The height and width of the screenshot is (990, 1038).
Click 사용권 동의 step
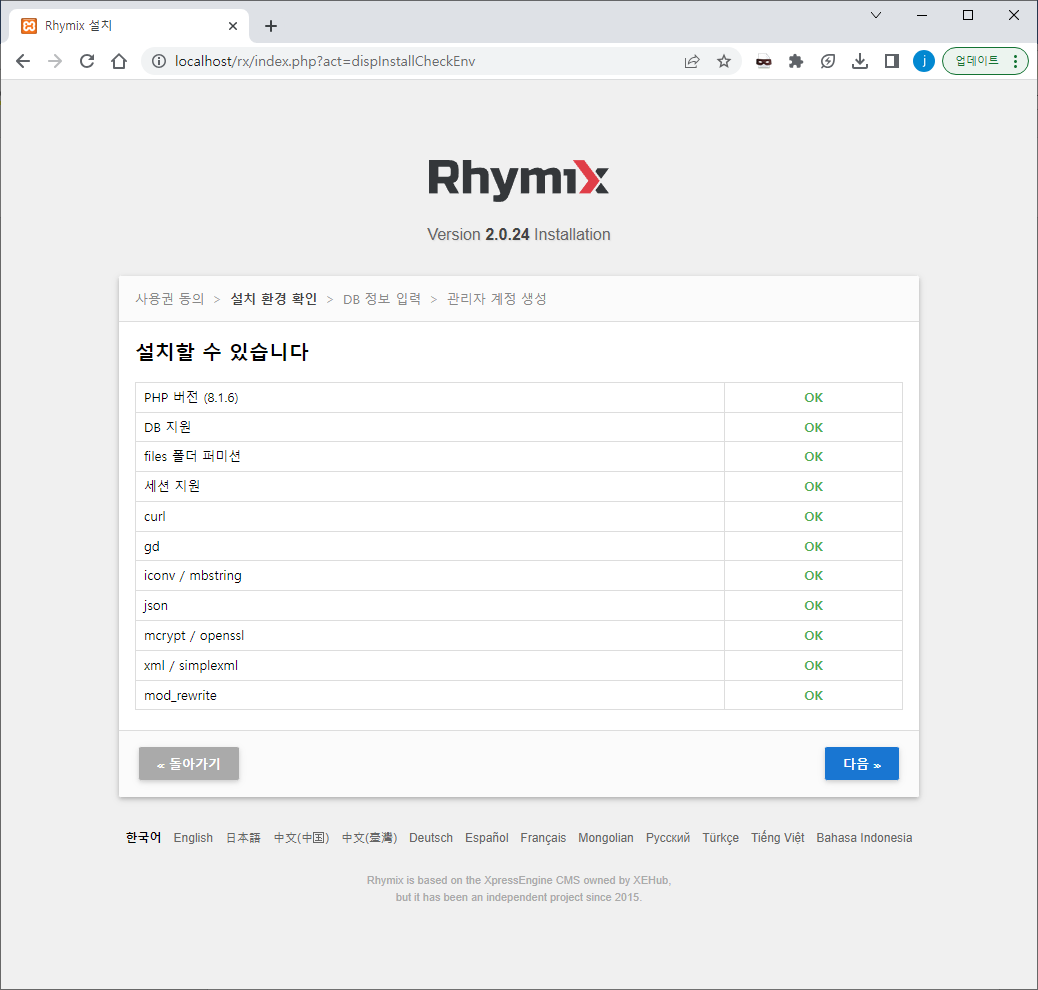pos(169,299)
